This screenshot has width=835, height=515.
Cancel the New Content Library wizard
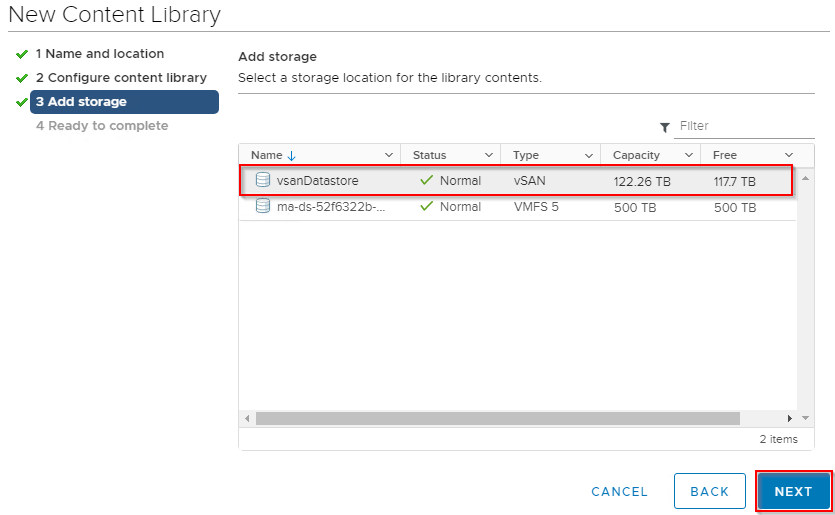pyautogui.click(x=619, y=492)
